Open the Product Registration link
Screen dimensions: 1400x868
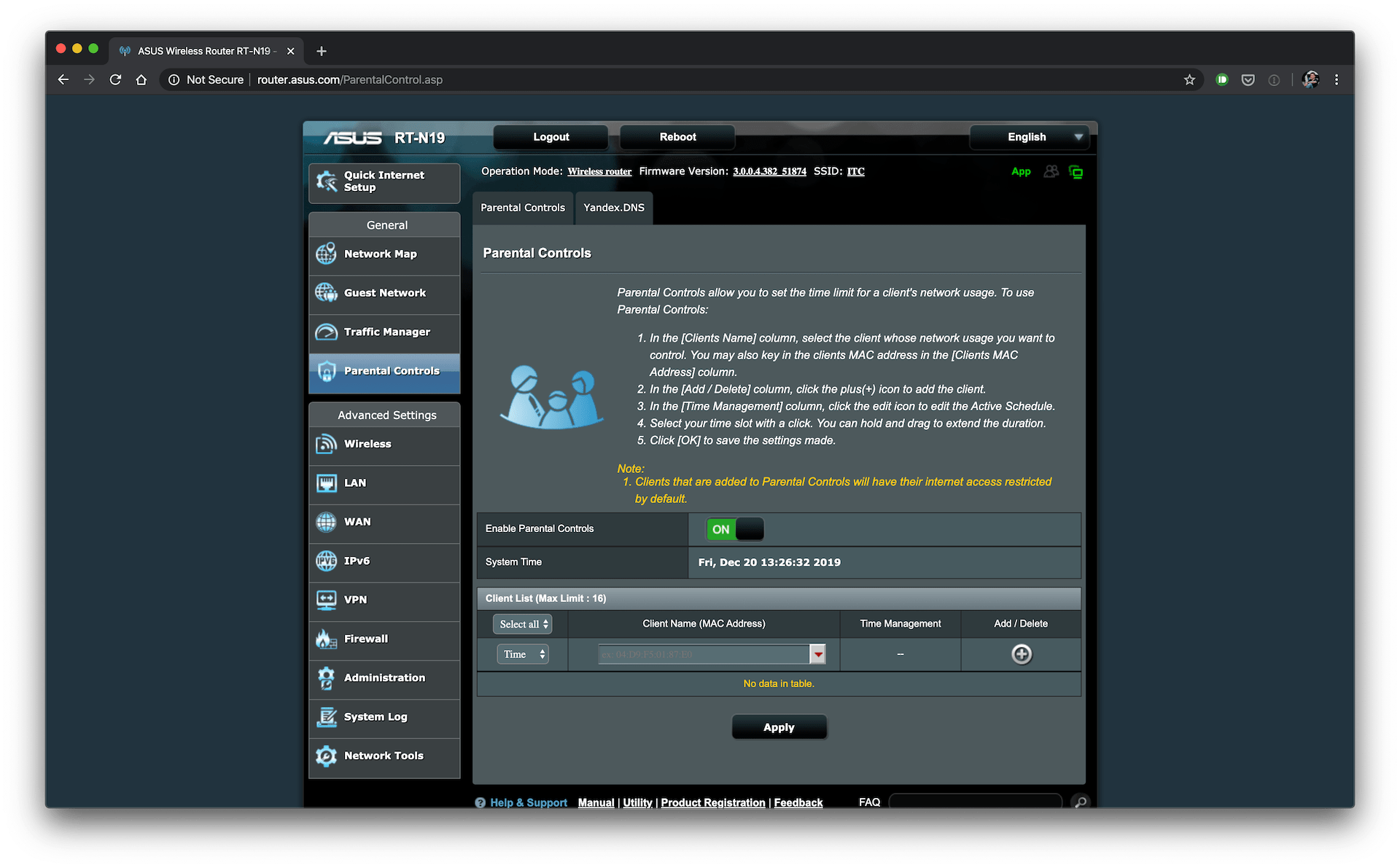[x=712, y=802]
